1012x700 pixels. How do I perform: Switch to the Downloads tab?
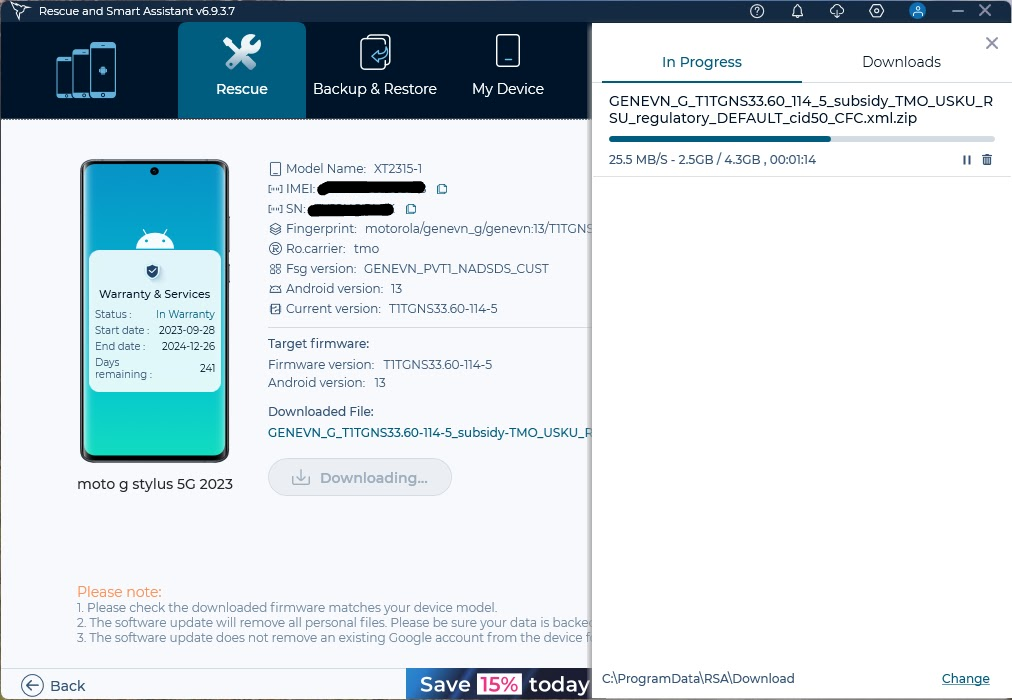(x=902, y=62)
